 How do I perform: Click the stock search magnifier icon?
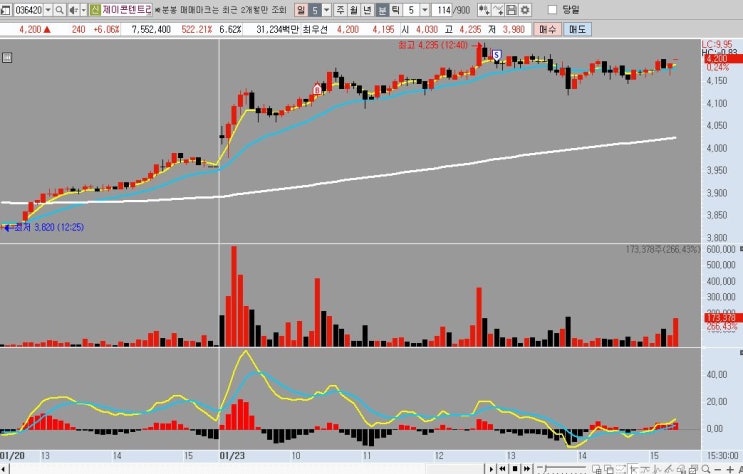click(x=60, y=10)
